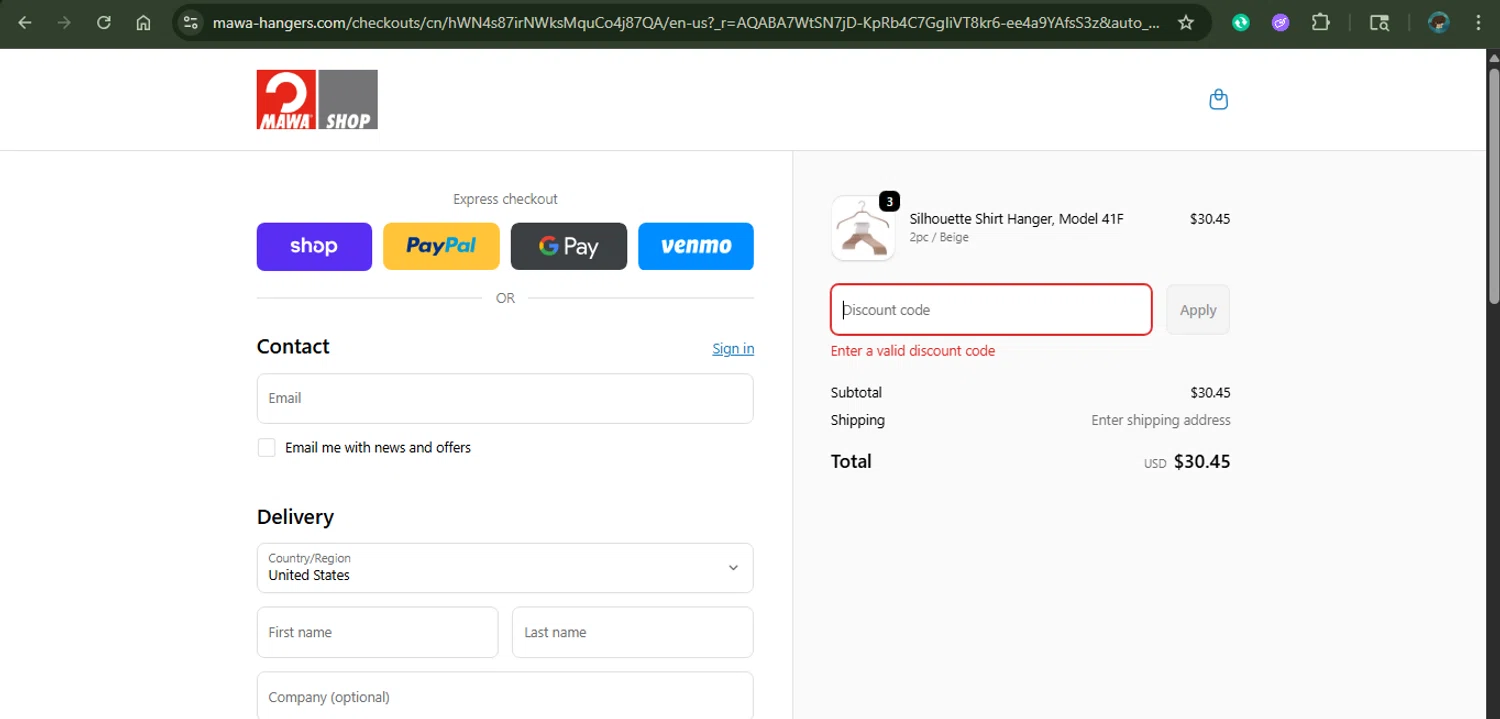Open the tab search icon in the browser toolbar
Screen dimensions: 1500x719
click(1379, 22)
